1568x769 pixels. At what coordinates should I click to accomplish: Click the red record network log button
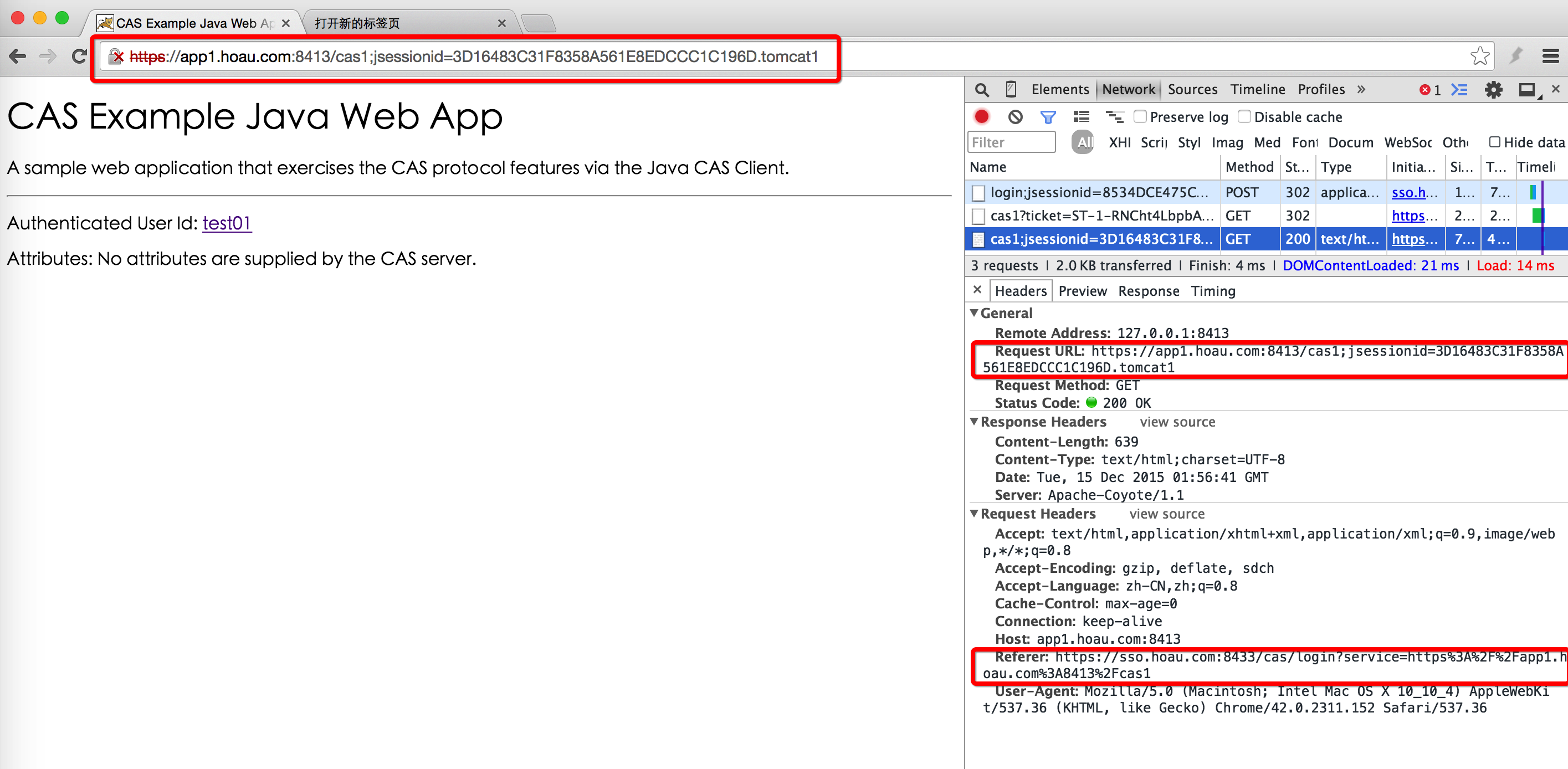point(981,117)
